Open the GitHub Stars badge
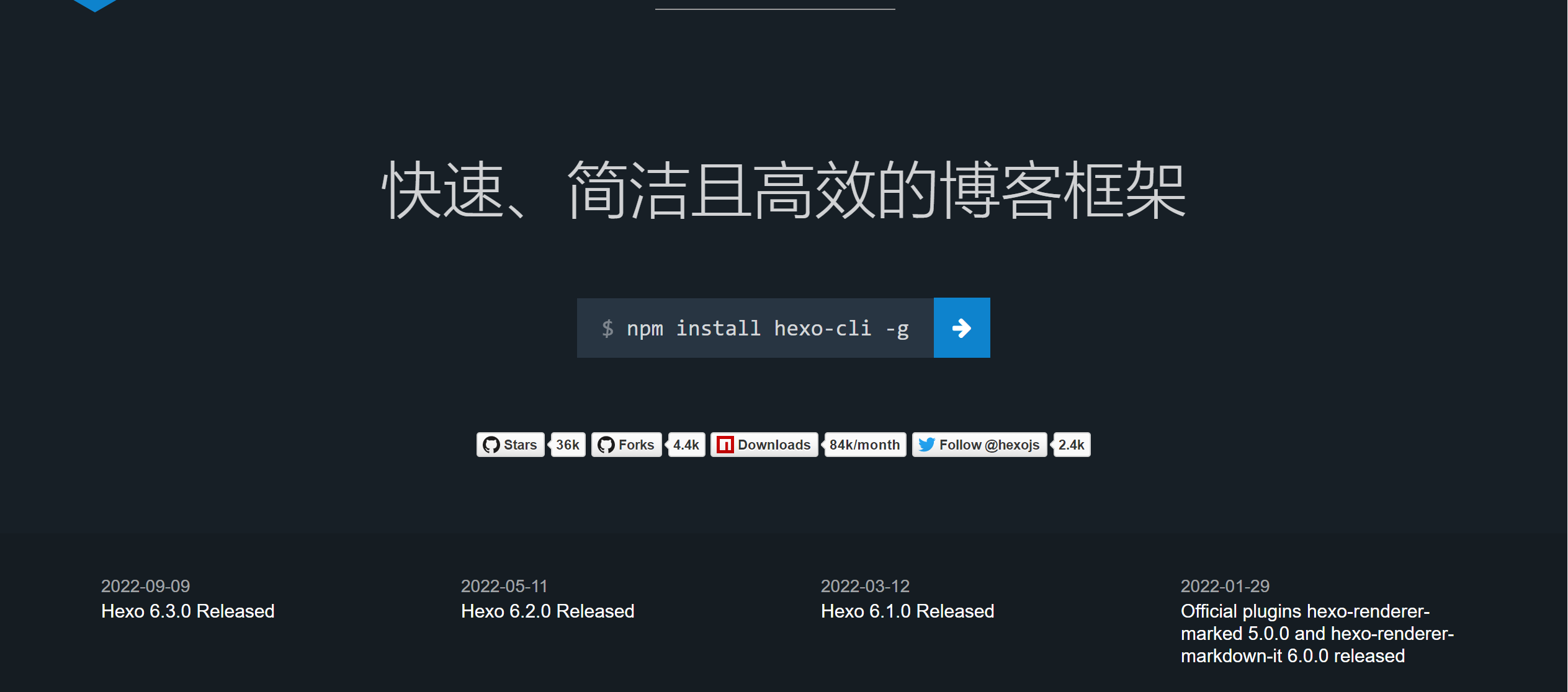1568x692 pixels. point(510,445)
